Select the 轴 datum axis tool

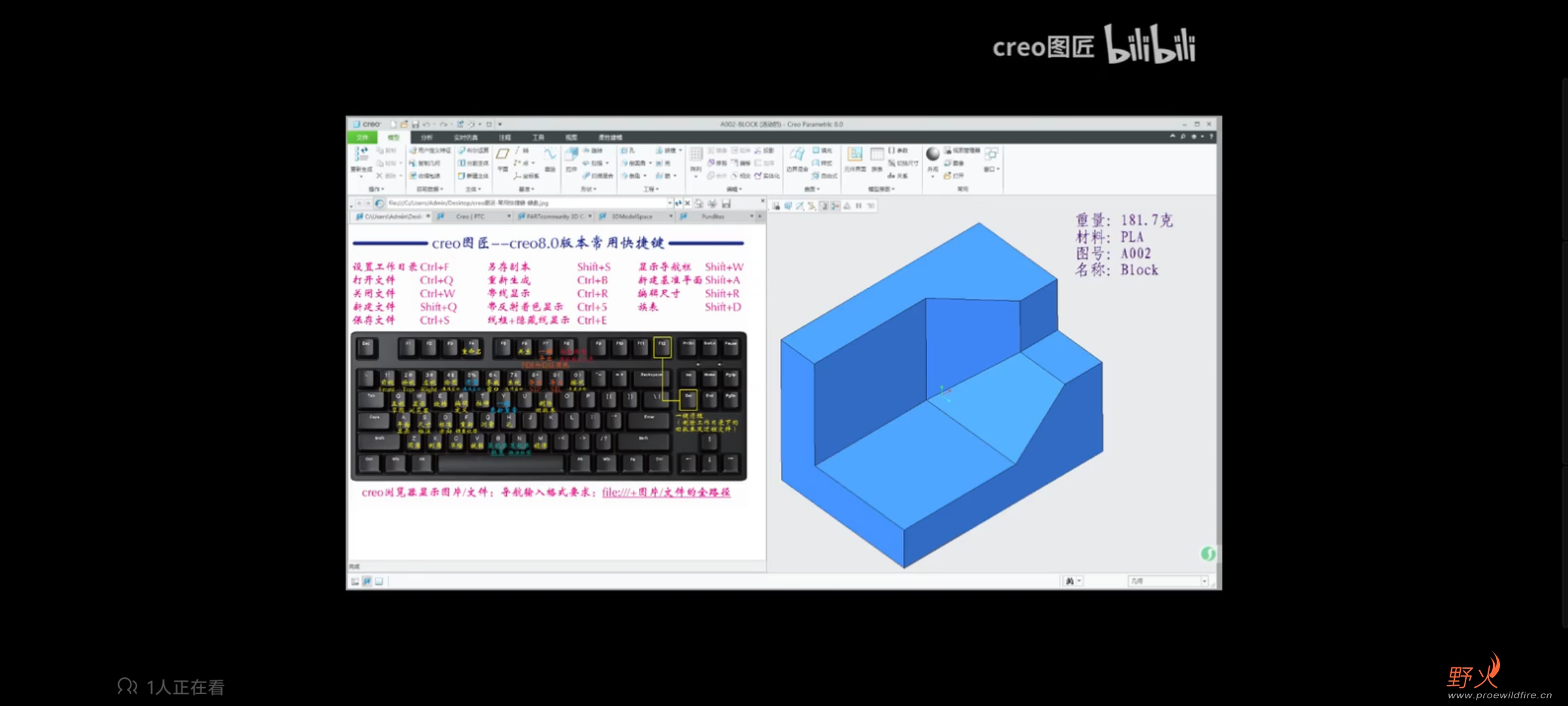coord(522,150)
